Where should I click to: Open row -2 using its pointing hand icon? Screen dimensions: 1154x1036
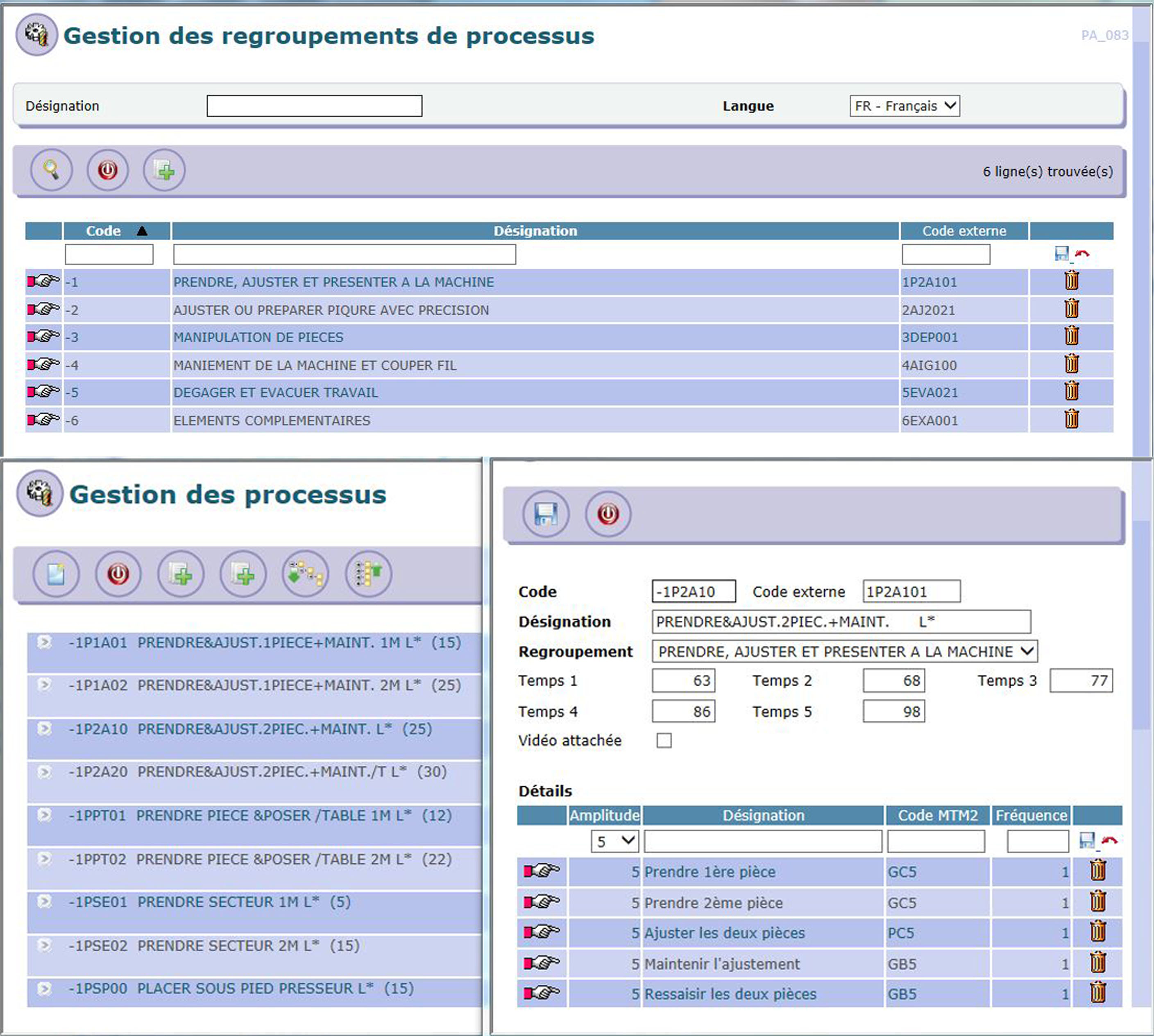pyautogui.click(x=44, y=309)
